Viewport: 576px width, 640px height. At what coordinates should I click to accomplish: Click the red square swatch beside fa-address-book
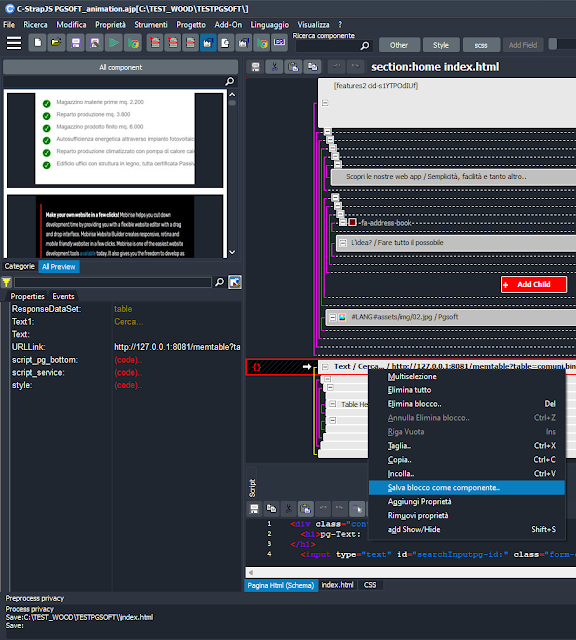point(353,222)
